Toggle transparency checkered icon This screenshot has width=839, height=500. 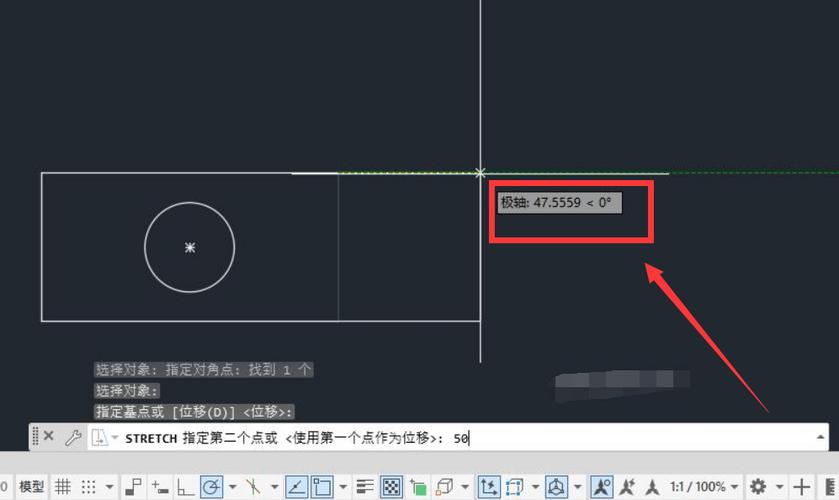(x=392, y=487)
